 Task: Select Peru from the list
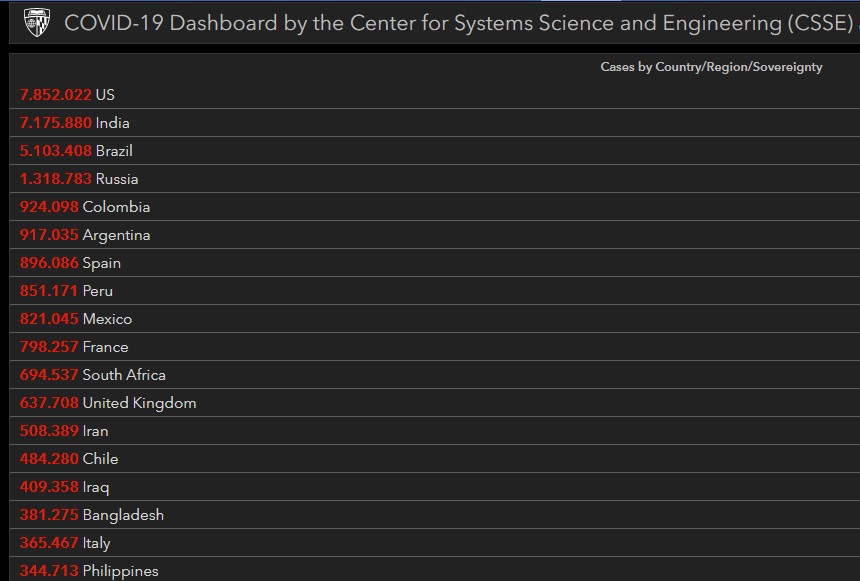click(66, 291)
